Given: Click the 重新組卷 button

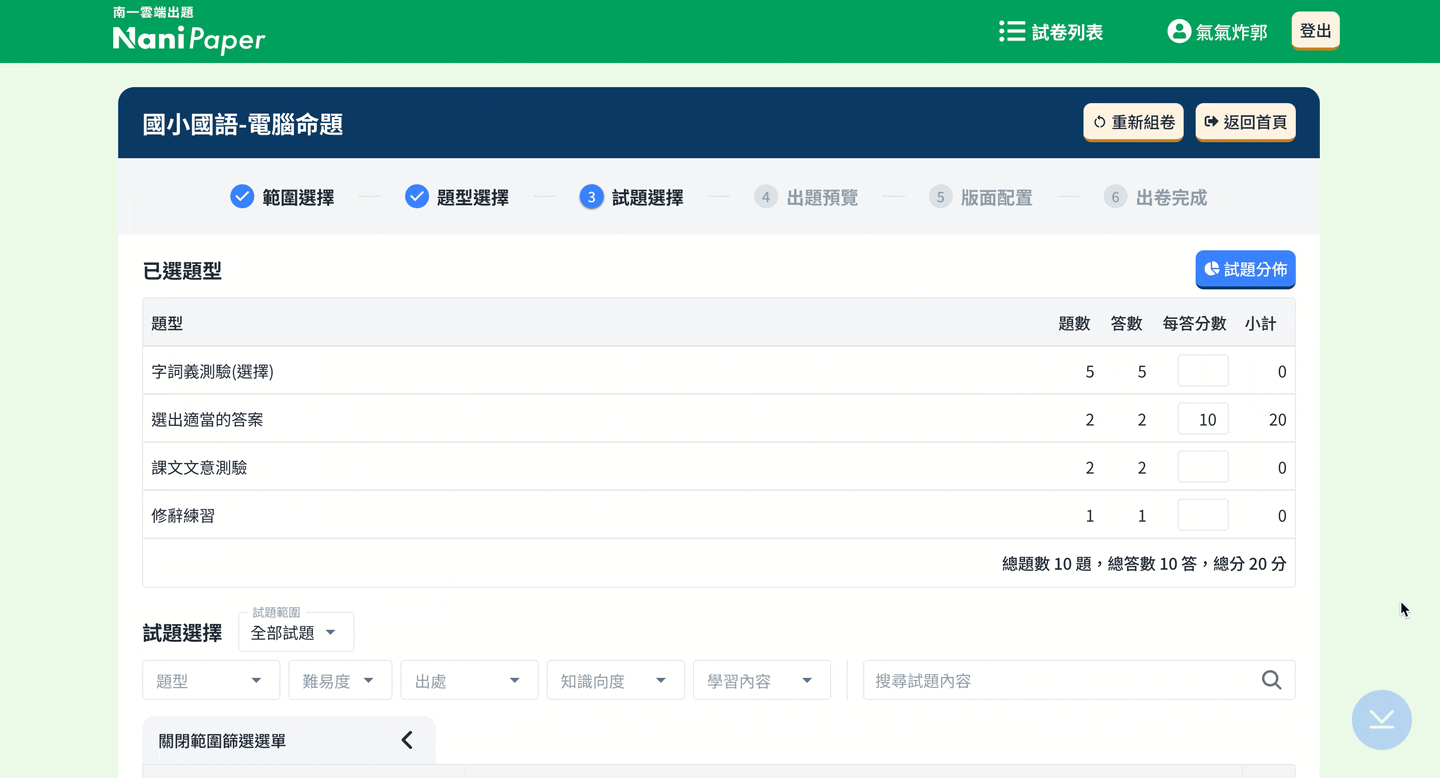Looking at the screenshot, I should click(x=1134, y=122).
